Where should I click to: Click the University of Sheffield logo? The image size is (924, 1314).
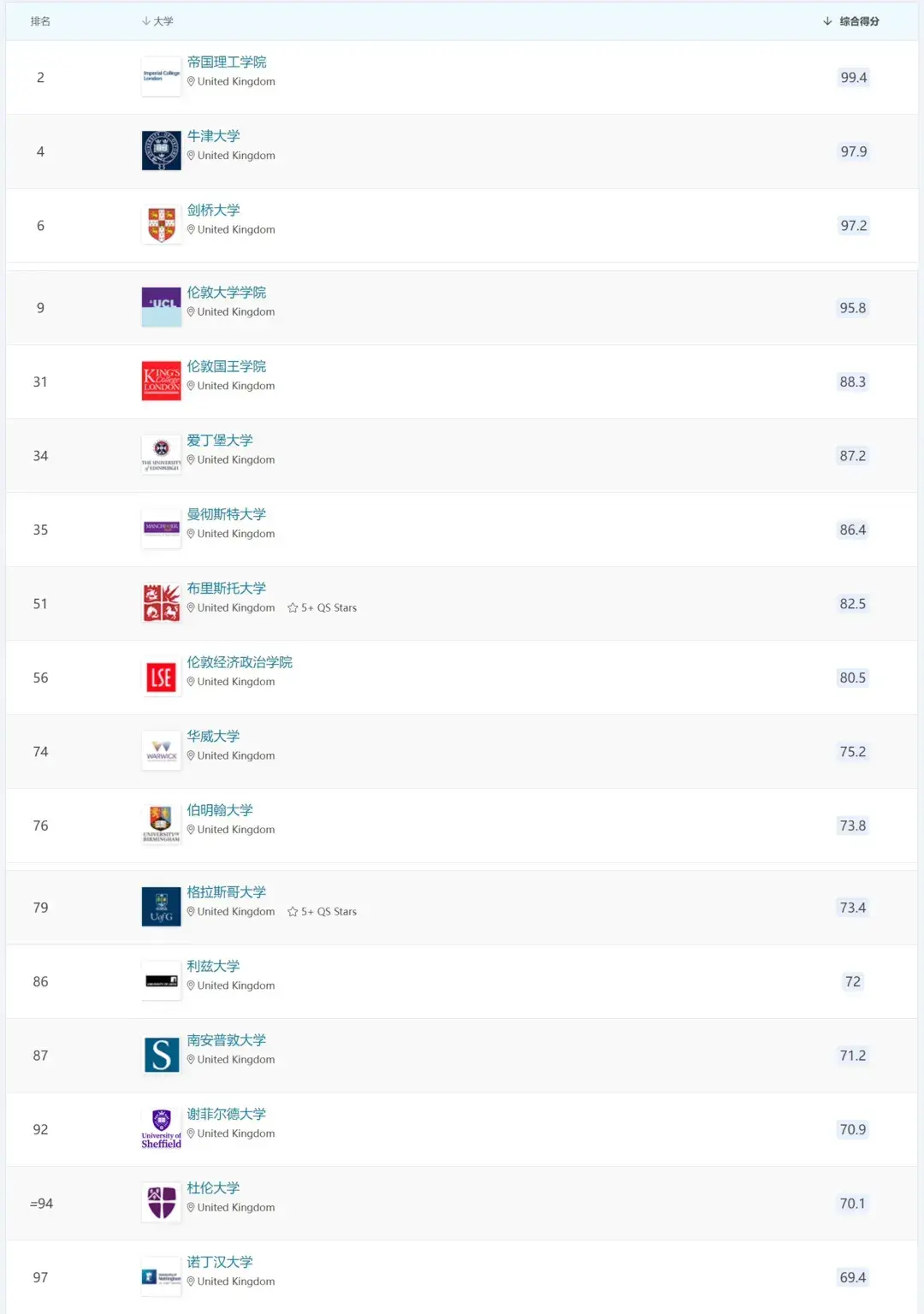coord(161,1128)
